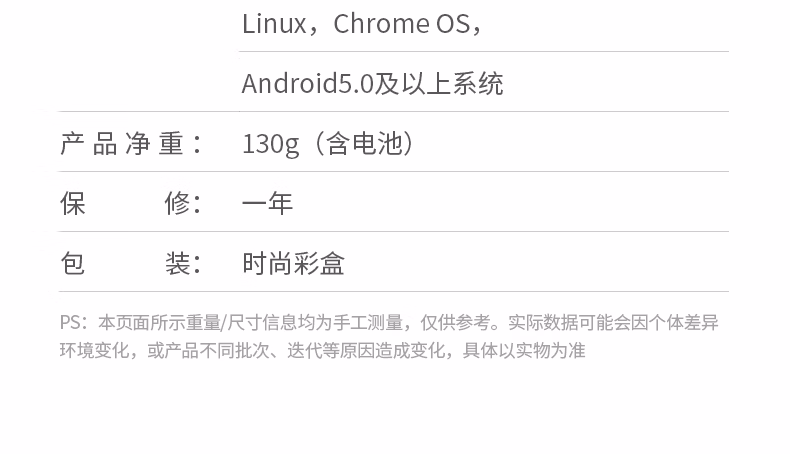The height and width of the screenshot is (454, 790).
Task: Click the word Linux in the system list
Action: (x=273, y=23)
